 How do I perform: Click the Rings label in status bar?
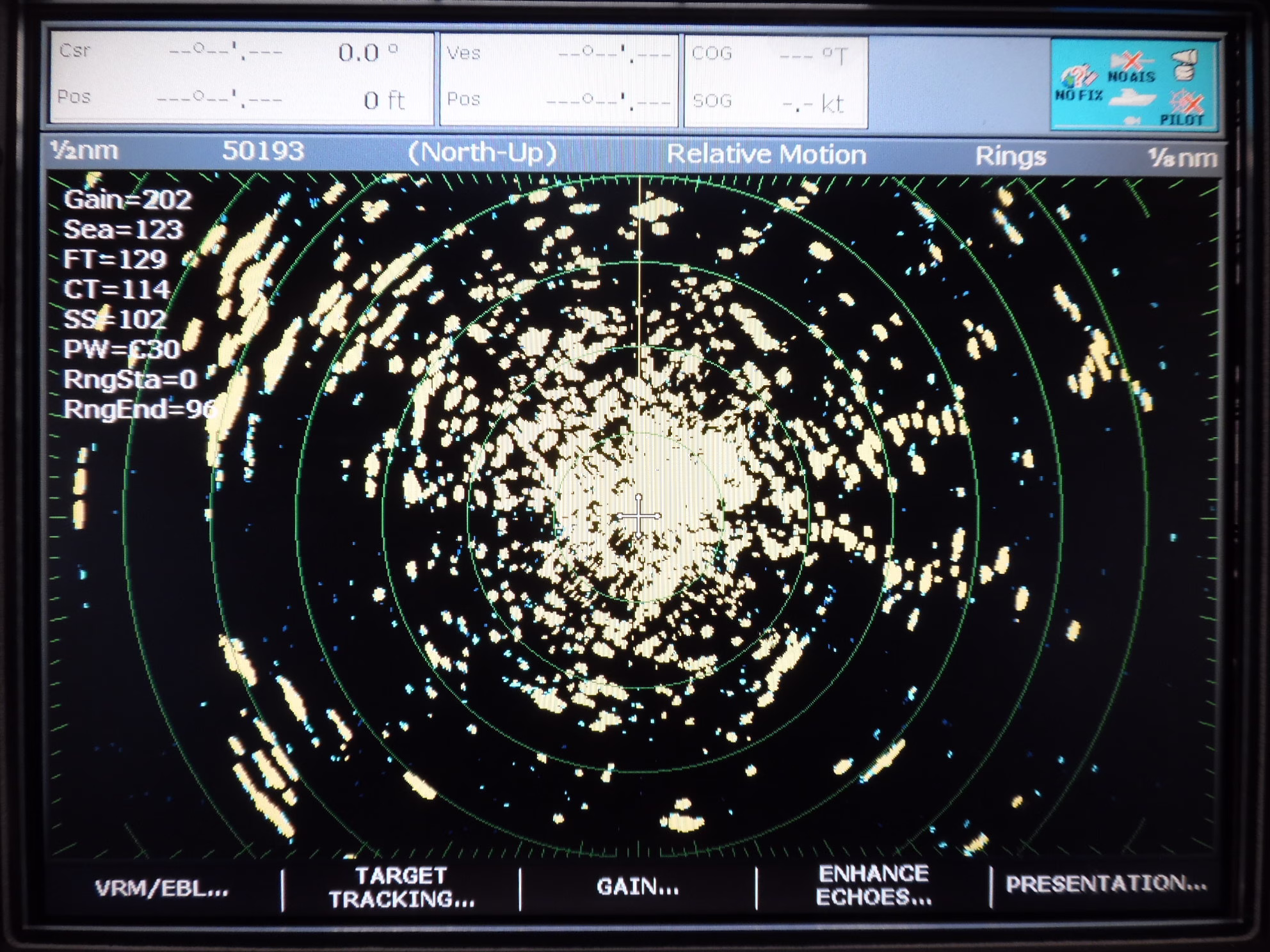pos(1010,157)
